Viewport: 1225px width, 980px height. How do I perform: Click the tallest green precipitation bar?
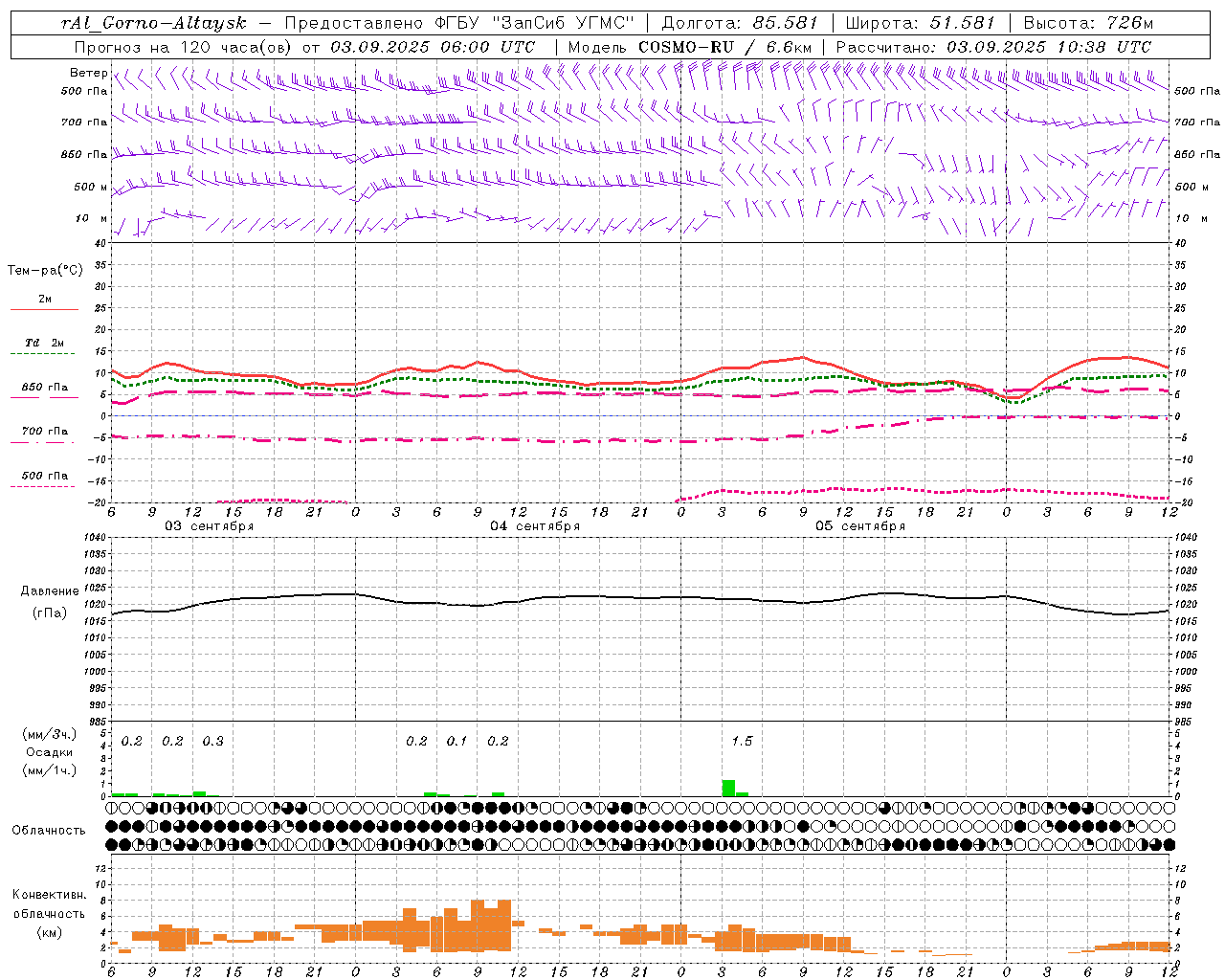pos(728,788)
